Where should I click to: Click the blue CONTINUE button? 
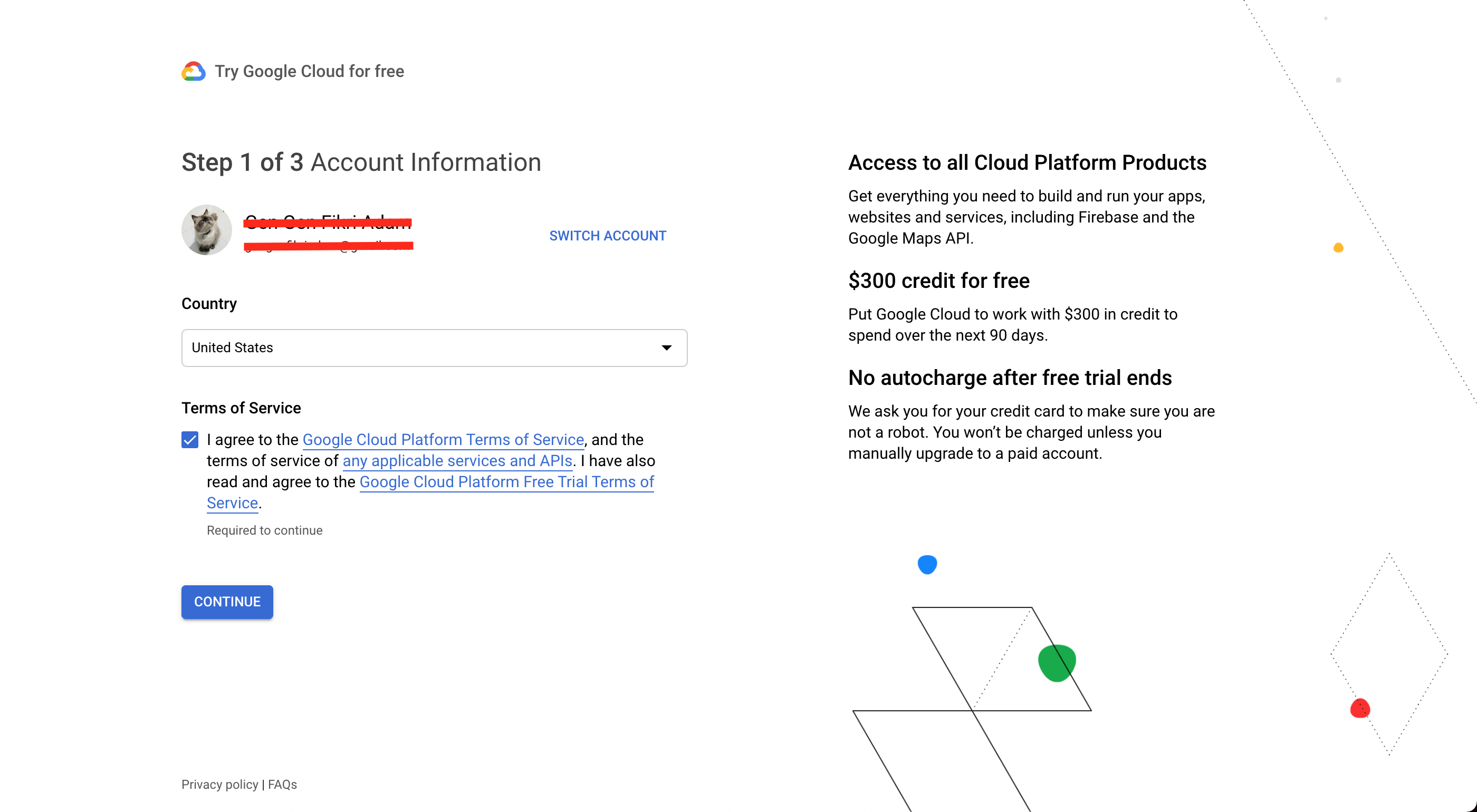tap(227, 602)
